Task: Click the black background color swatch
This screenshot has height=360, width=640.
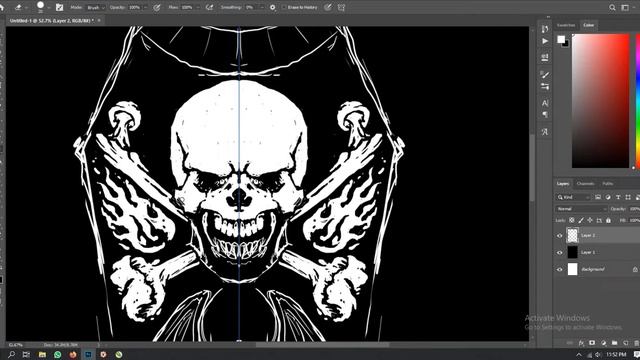Action: click(566, 44)
